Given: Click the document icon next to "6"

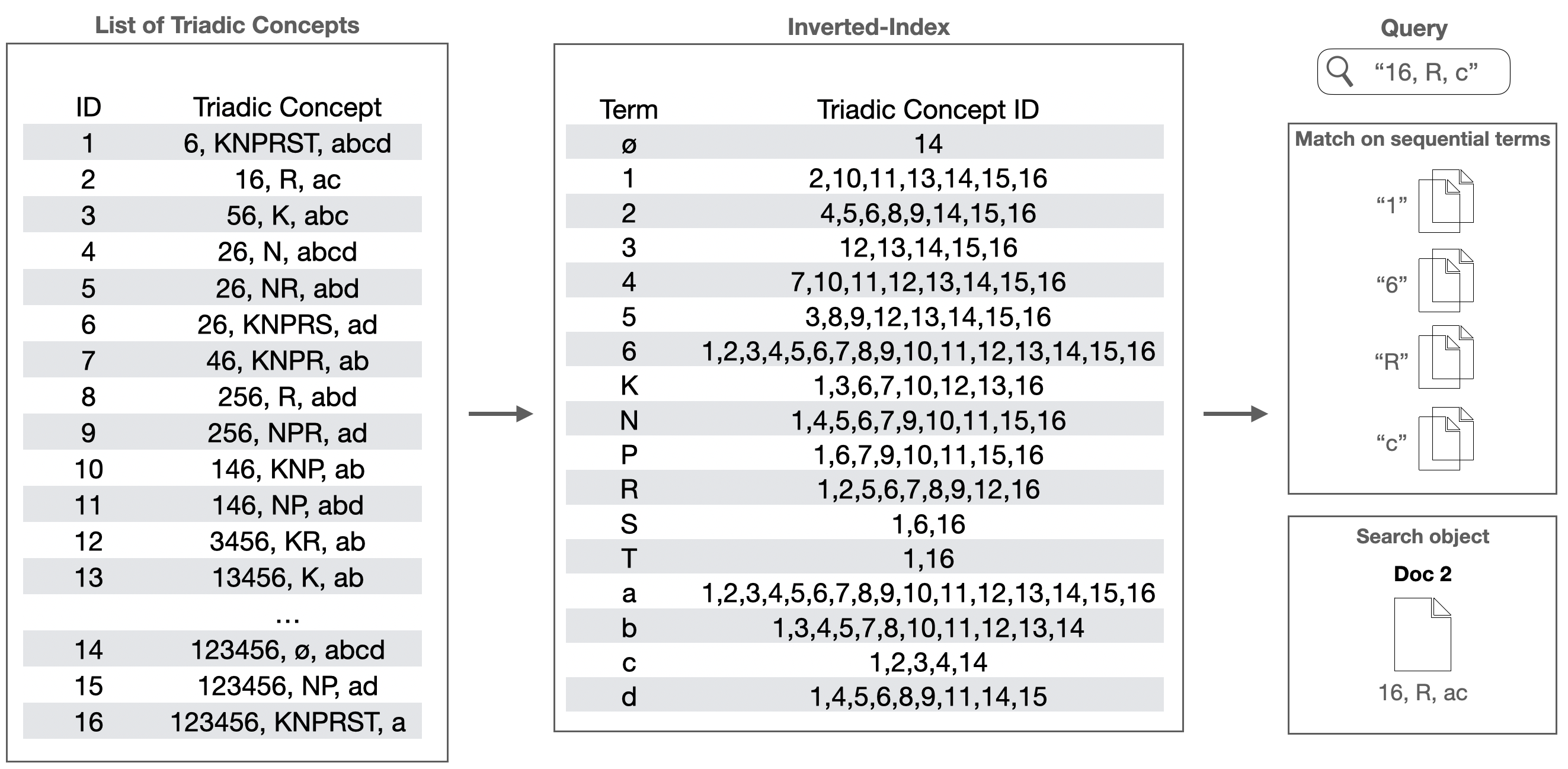Looking at the screenshot, I should [1445, 280].
